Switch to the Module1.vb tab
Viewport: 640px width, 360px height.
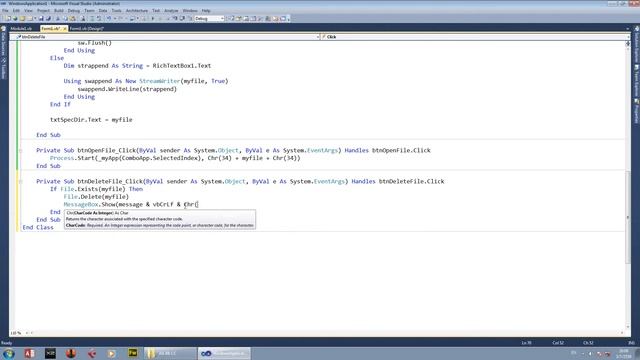click(21, 29)
